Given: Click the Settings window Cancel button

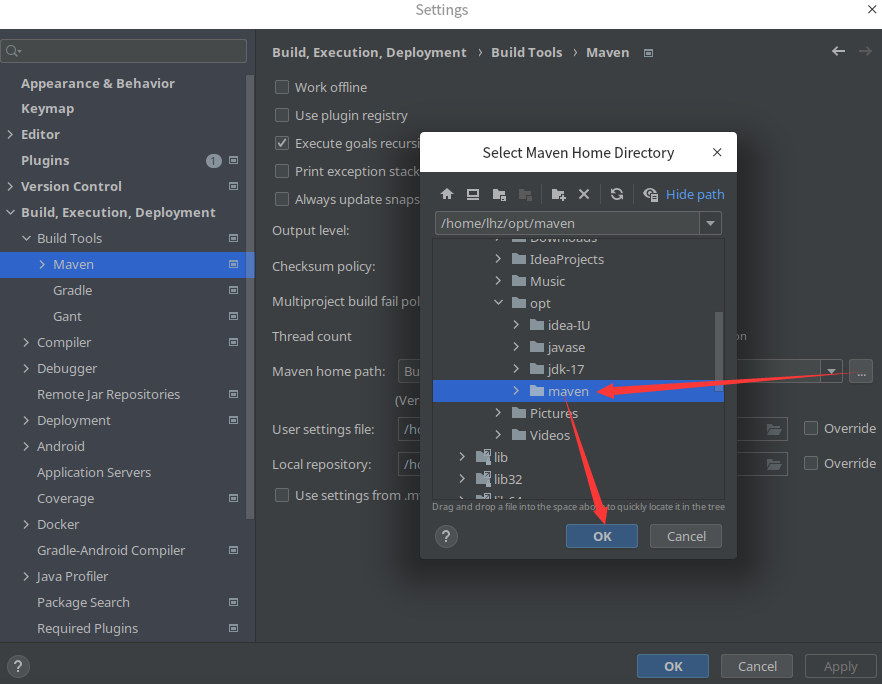Looking at the screenshot, I should 757,667.
